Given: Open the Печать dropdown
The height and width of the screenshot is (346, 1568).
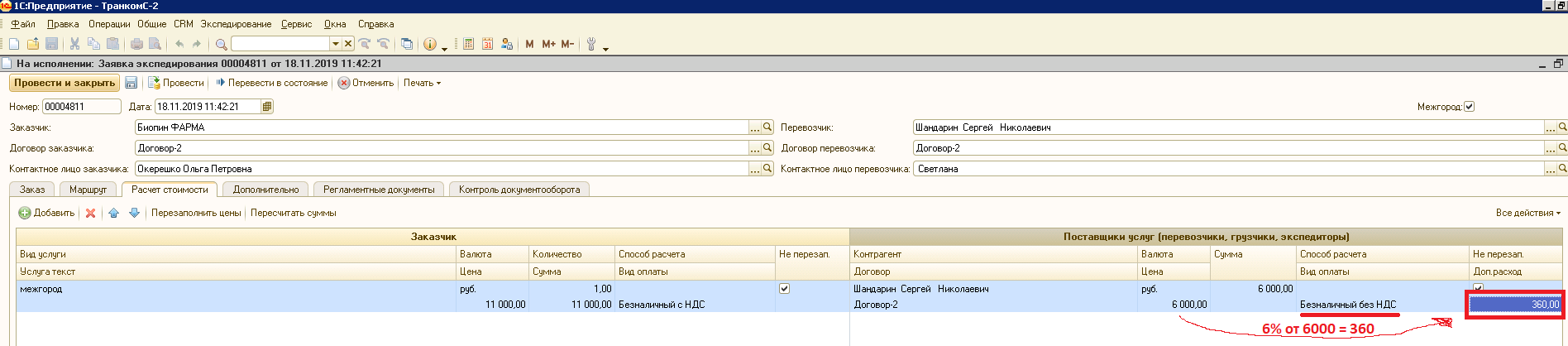Looking at the screenshot, I should click(x=422, y=83).
